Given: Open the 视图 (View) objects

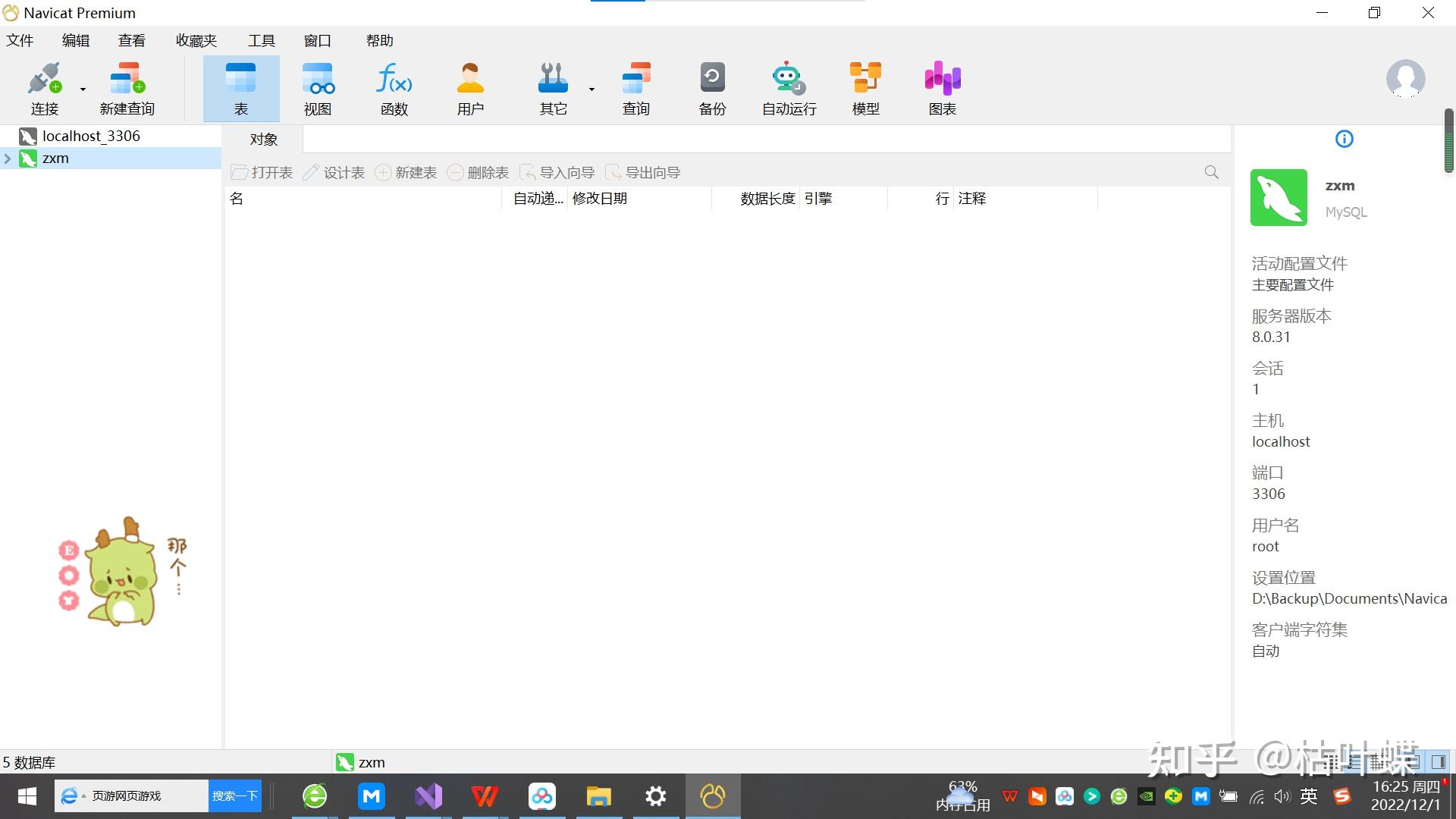Looking at the screenshot, I should point(318,89).
